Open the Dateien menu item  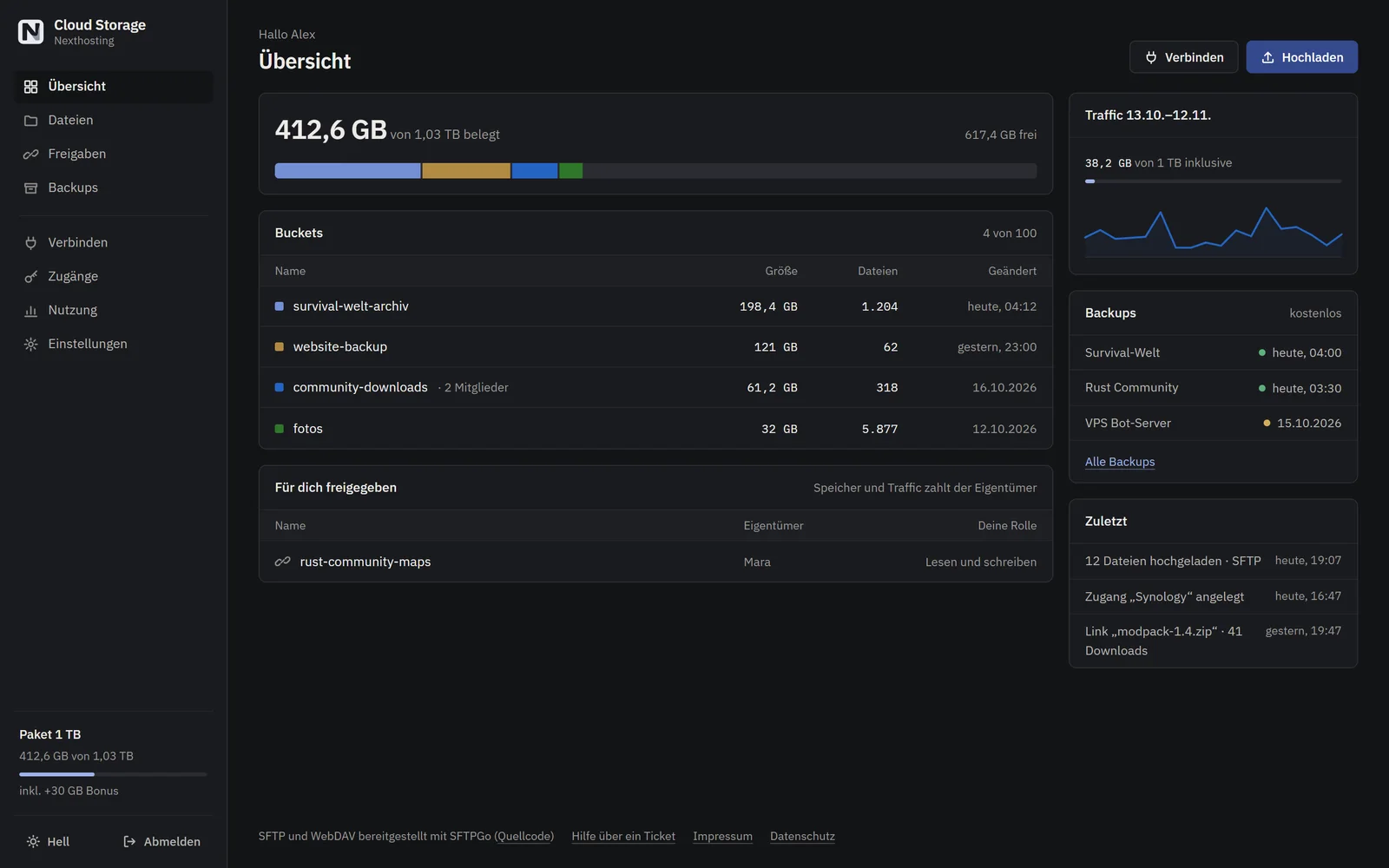coord(114,121)
